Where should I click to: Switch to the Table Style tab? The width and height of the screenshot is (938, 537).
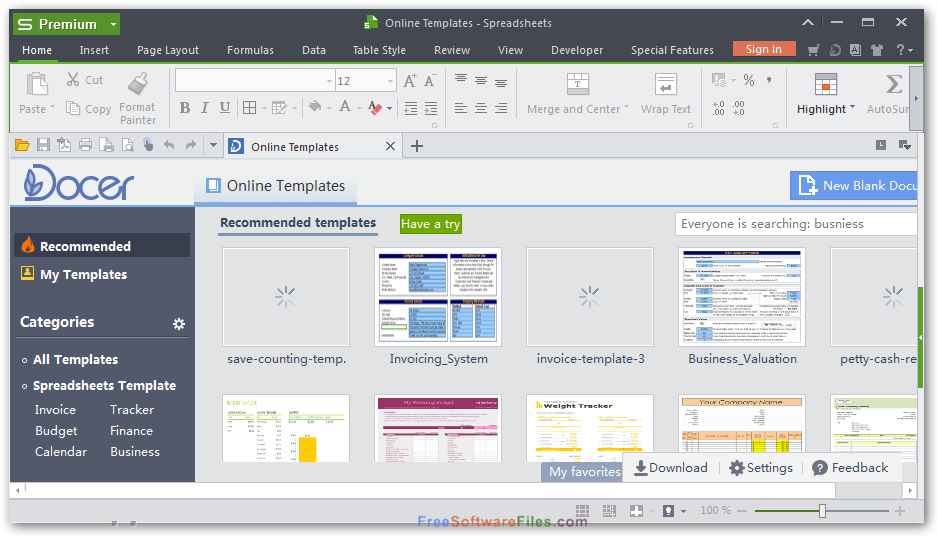pyautogui.click(x=379, y=50)
